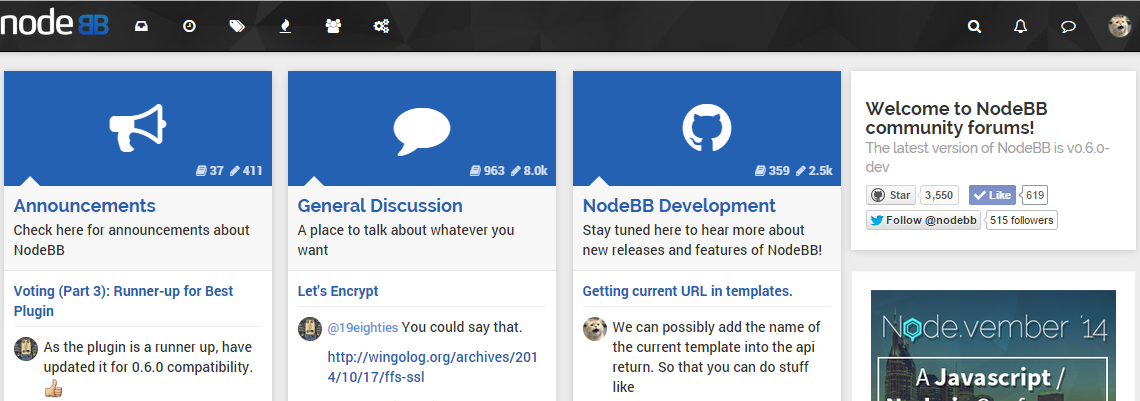Viewport: 1140px width, 401px height.
Task: Click the Node.vember '14 banner image
Action: 993,345
